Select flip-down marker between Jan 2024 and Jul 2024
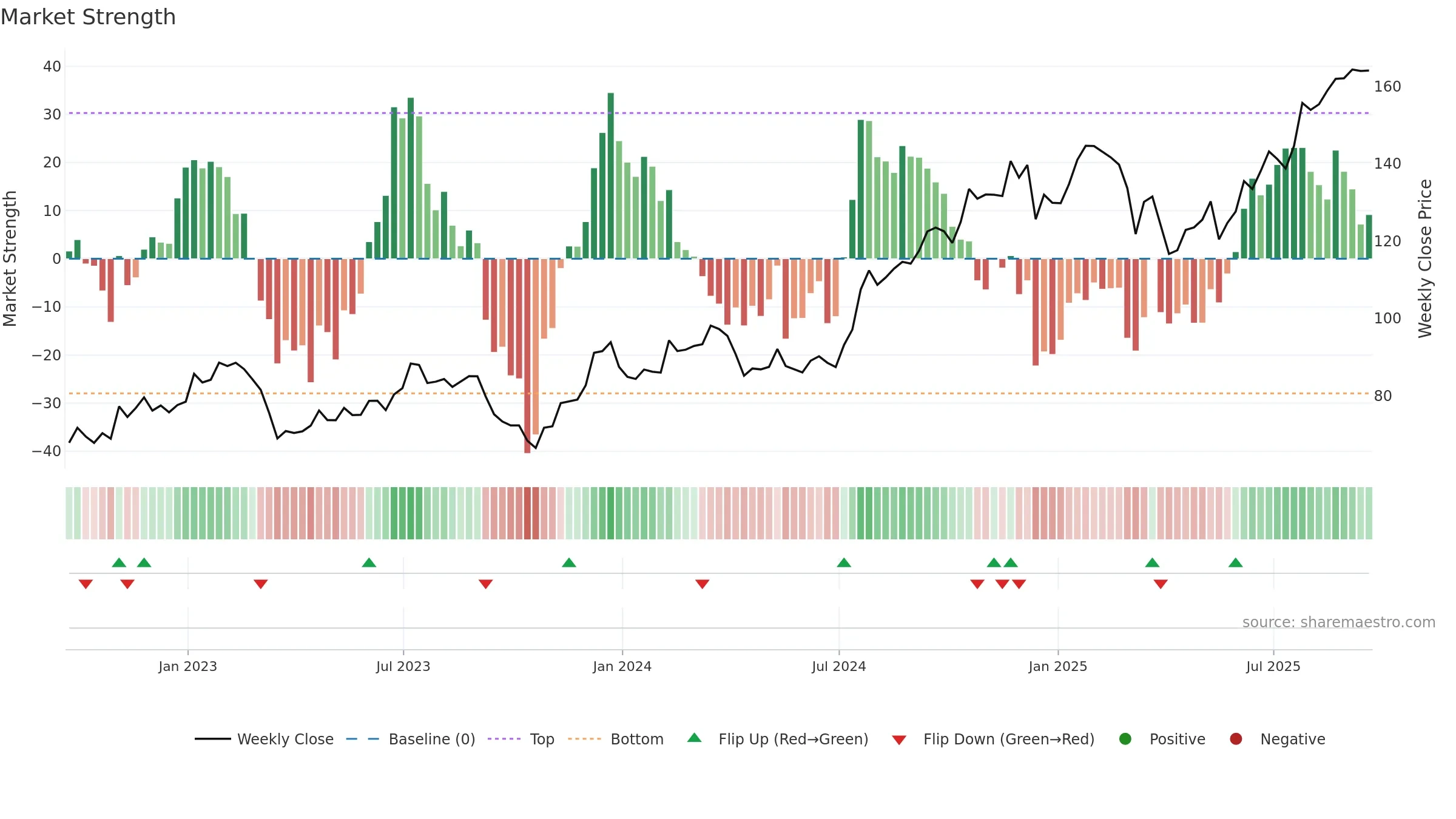Screen dimensions: 1456x819 pyautogui.click(x=702, y=584)
